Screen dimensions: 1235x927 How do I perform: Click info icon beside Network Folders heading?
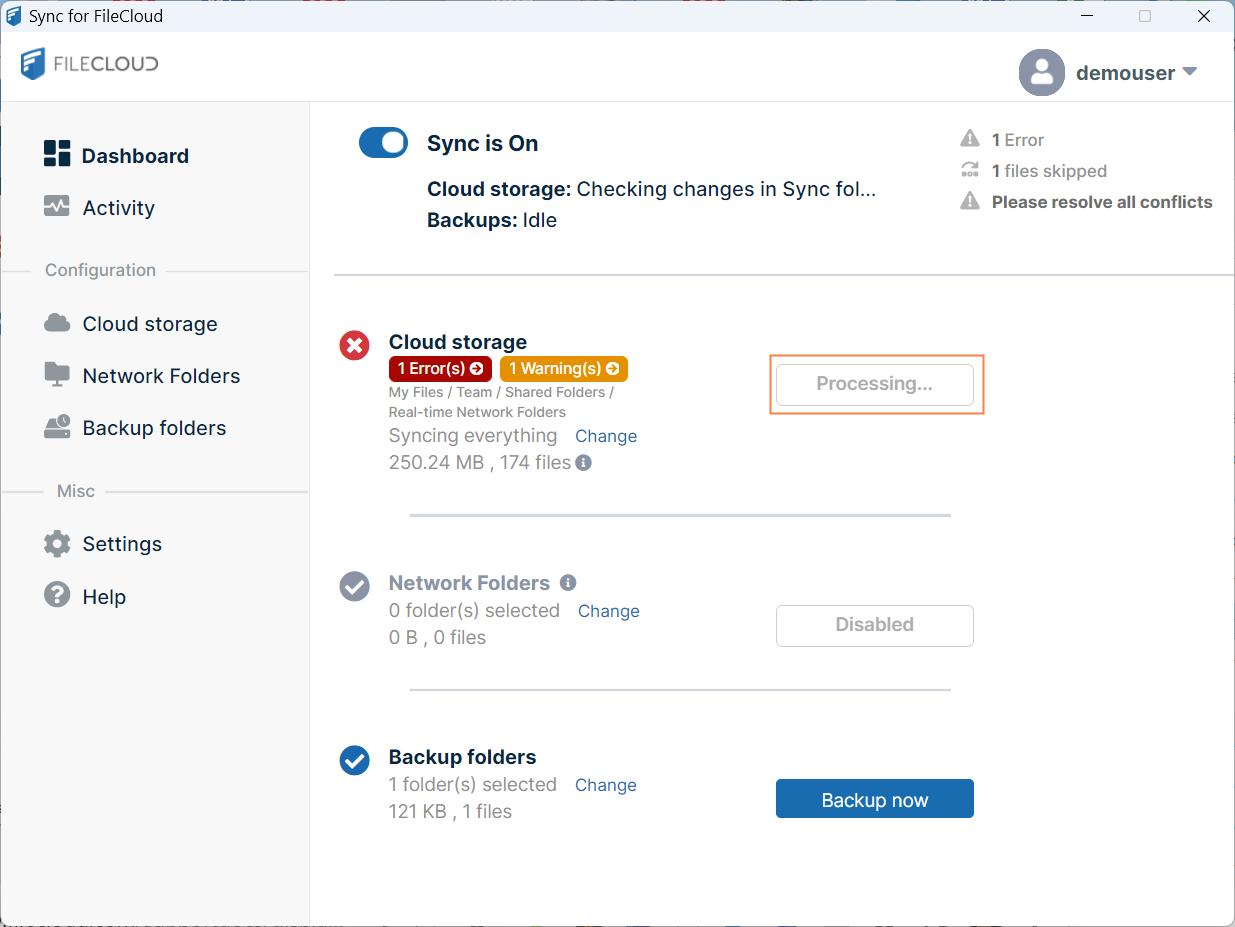coord(568,582)
